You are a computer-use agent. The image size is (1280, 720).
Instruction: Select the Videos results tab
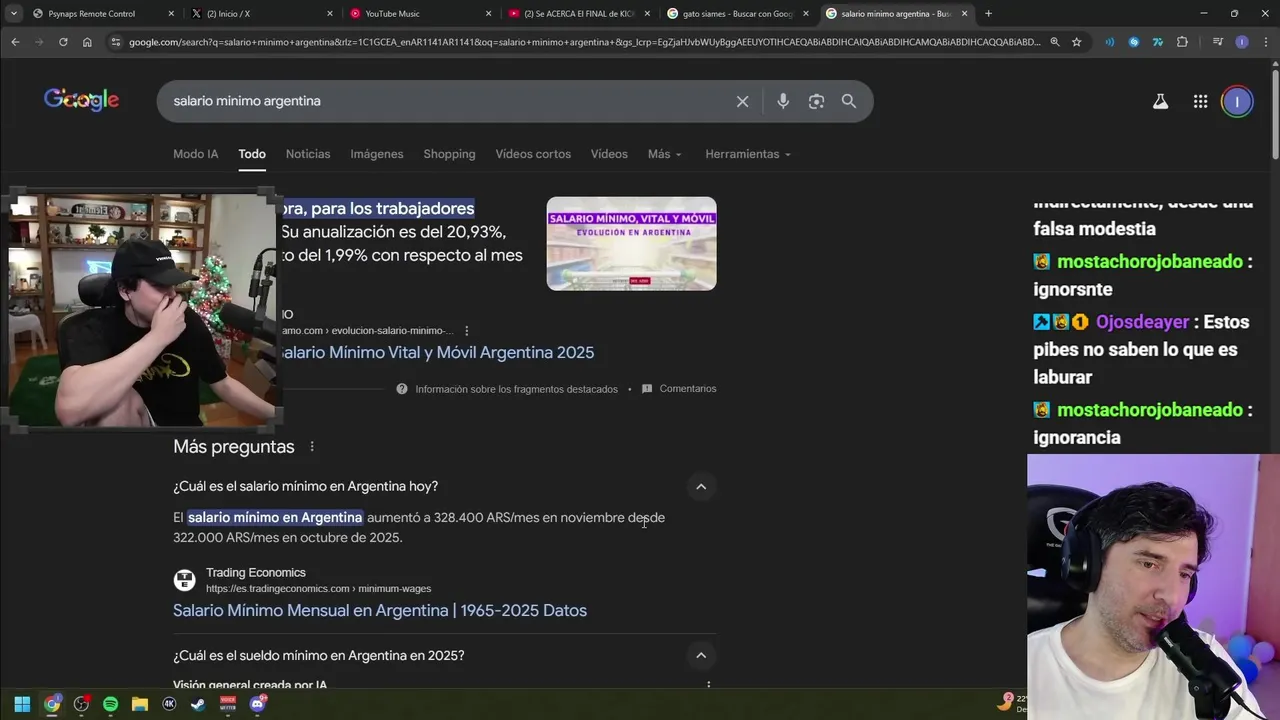609,154
